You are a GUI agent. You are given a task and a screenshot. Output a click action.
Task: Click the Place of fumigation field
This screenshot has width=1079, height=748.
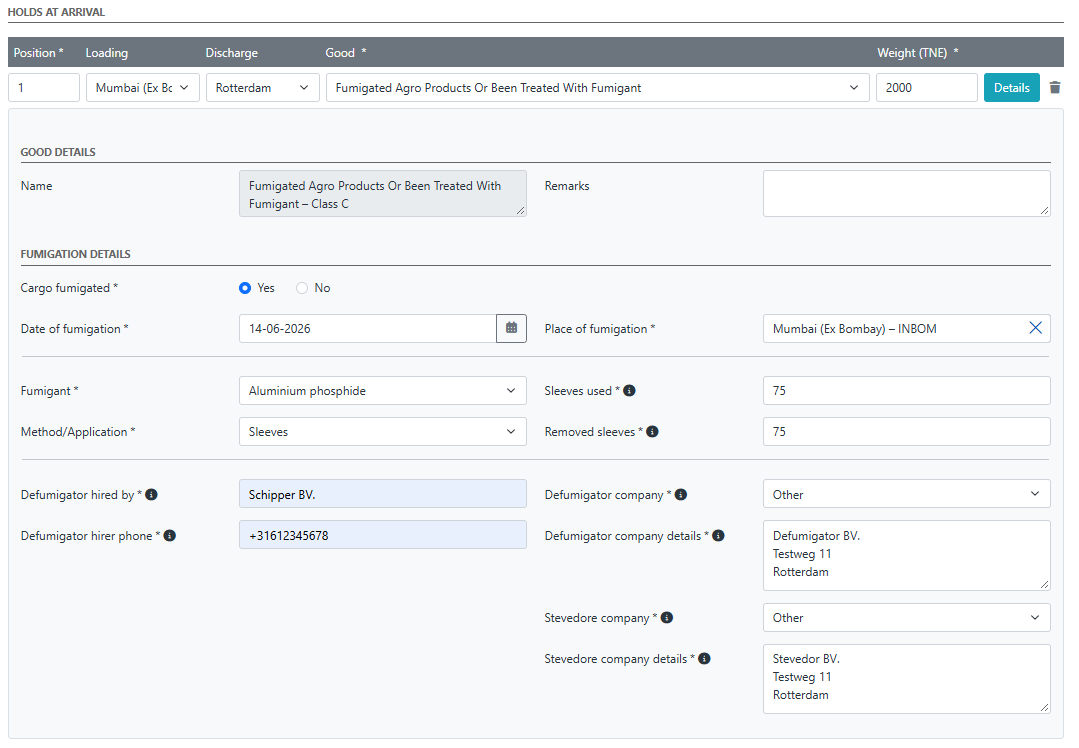click(x=906, y=328)
